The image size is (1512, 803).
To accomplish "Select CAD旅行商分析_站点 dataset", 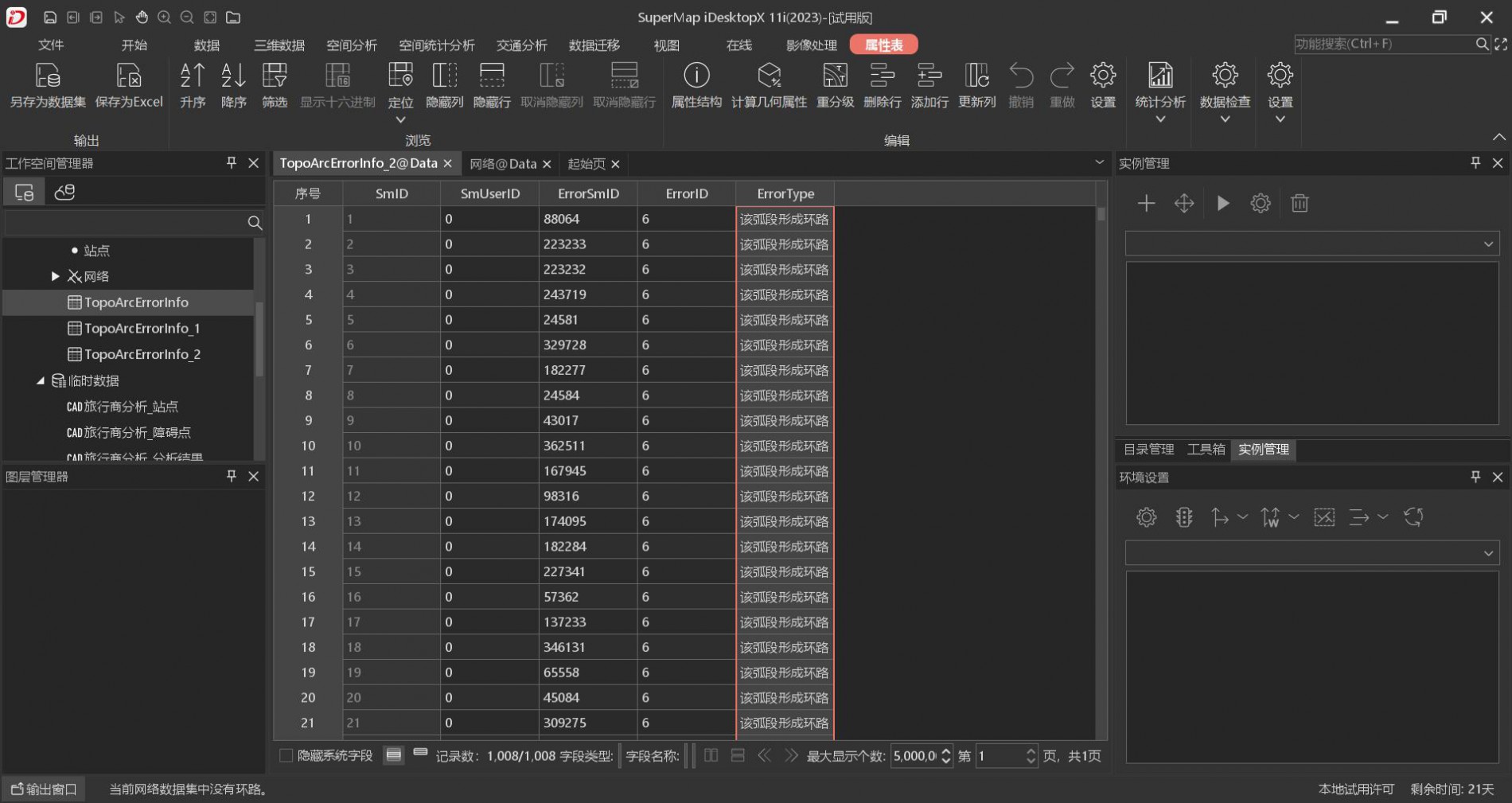I will click(123, 407).
